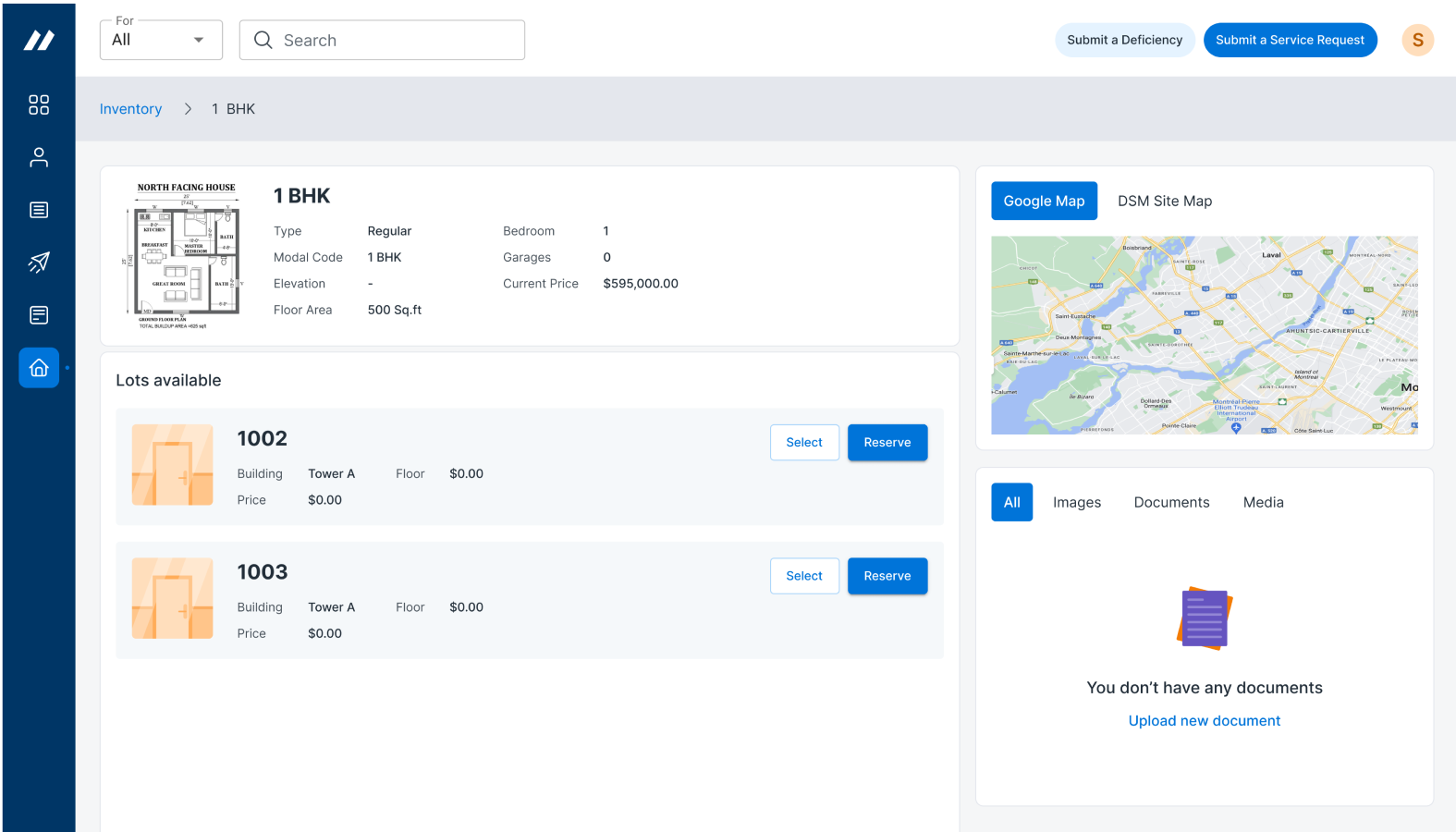Screen dimensions: 1456x832
Task: Switch to DSM Site Map tab
Action: pyautogui.click(x=1165, y=201)
